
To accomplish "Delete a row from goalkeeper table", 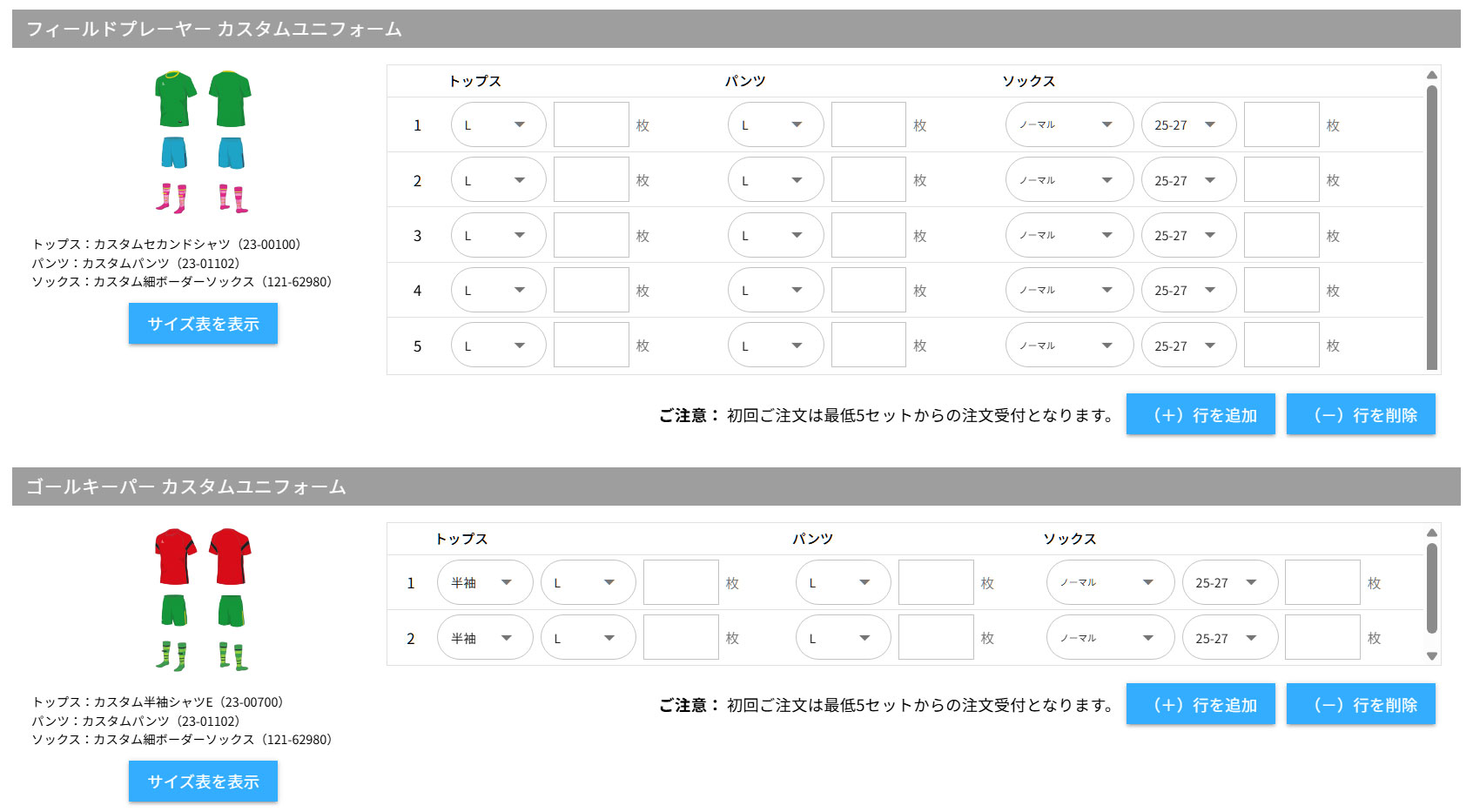I will pos(1361,705).
